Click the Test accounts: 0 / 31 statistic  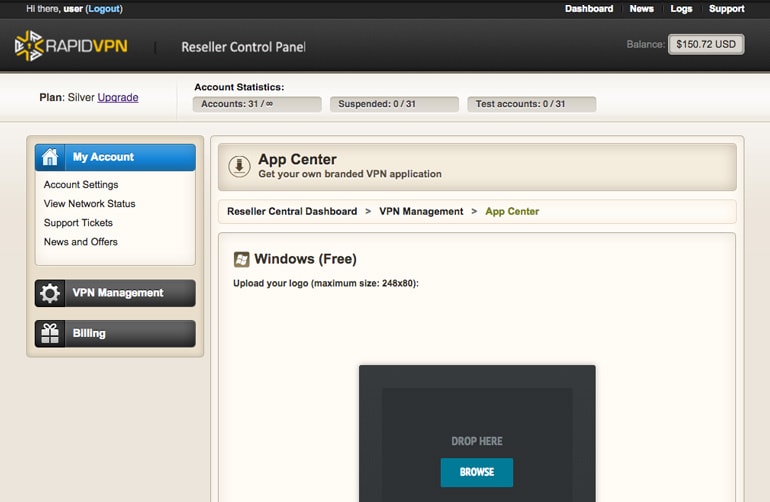(532, 104)
